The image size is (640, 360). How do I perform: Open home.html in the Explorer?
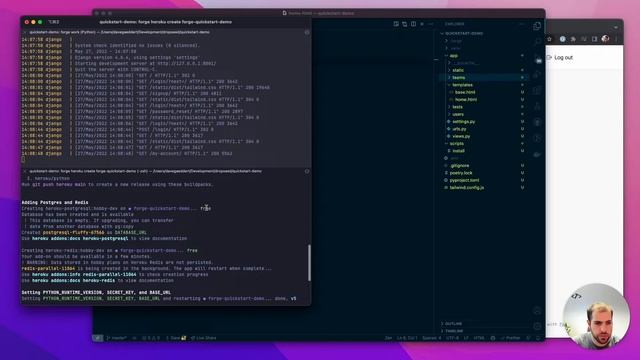[466, 100]
